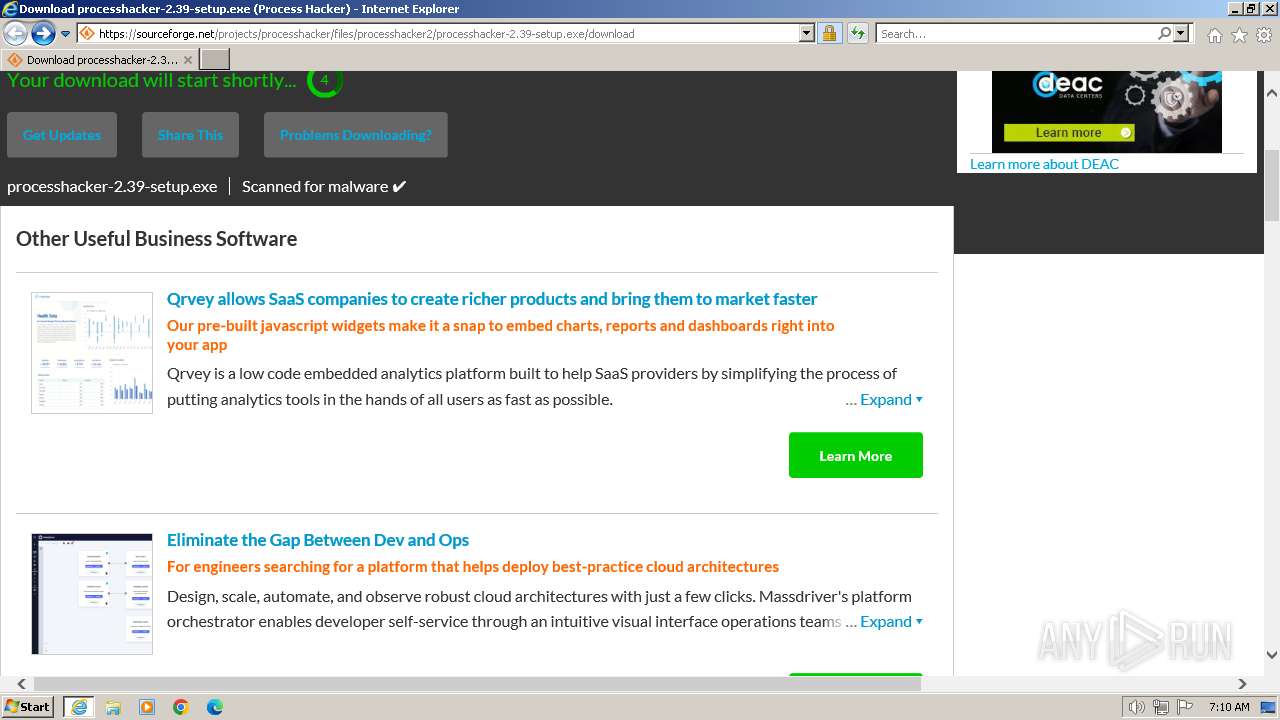
Task: Click the 7:10 AM system clock
Action: click(1229, 707)
